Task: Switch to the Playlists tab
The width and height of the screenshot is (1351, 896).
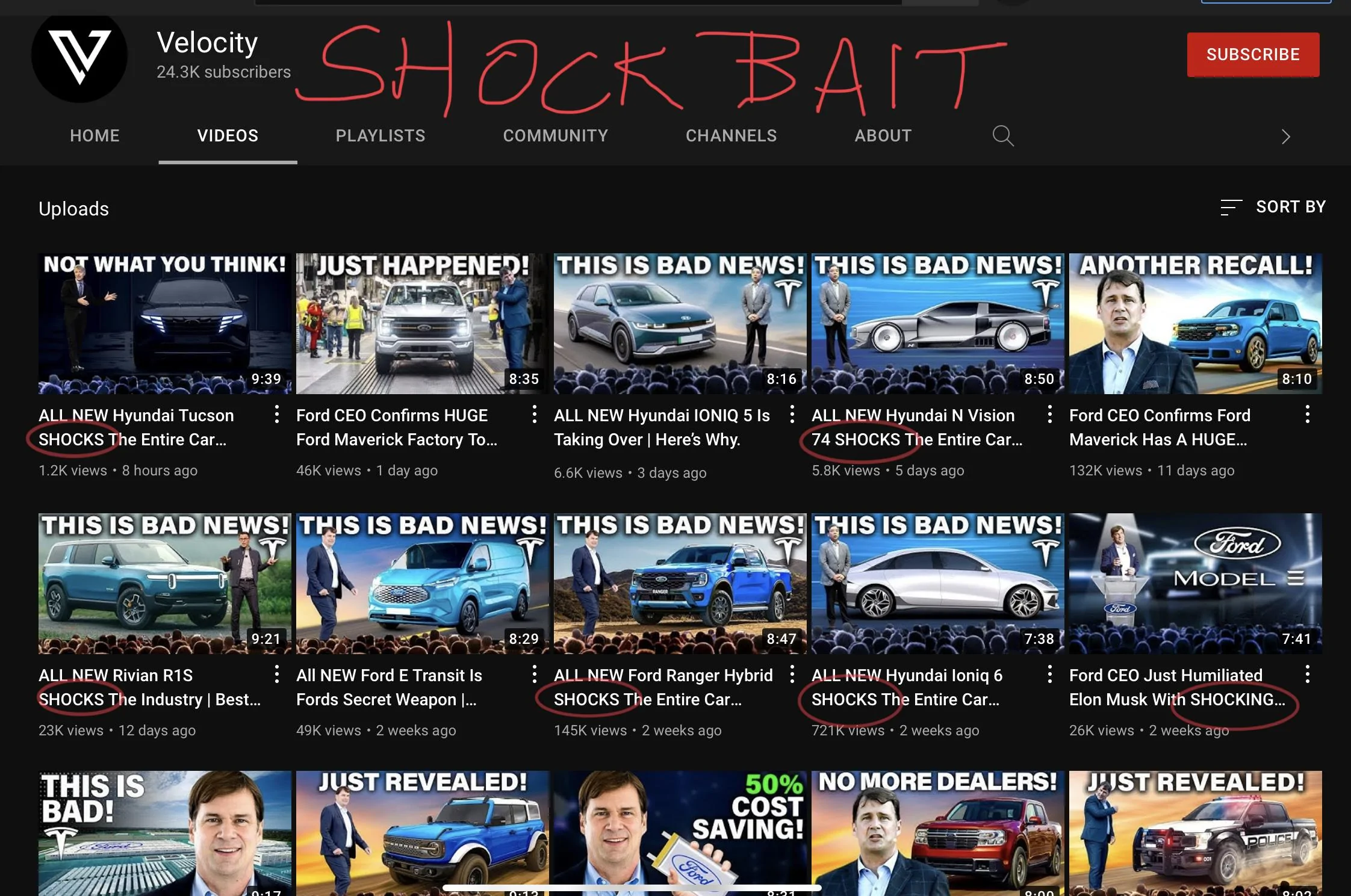Action: [x=380, y=136]
